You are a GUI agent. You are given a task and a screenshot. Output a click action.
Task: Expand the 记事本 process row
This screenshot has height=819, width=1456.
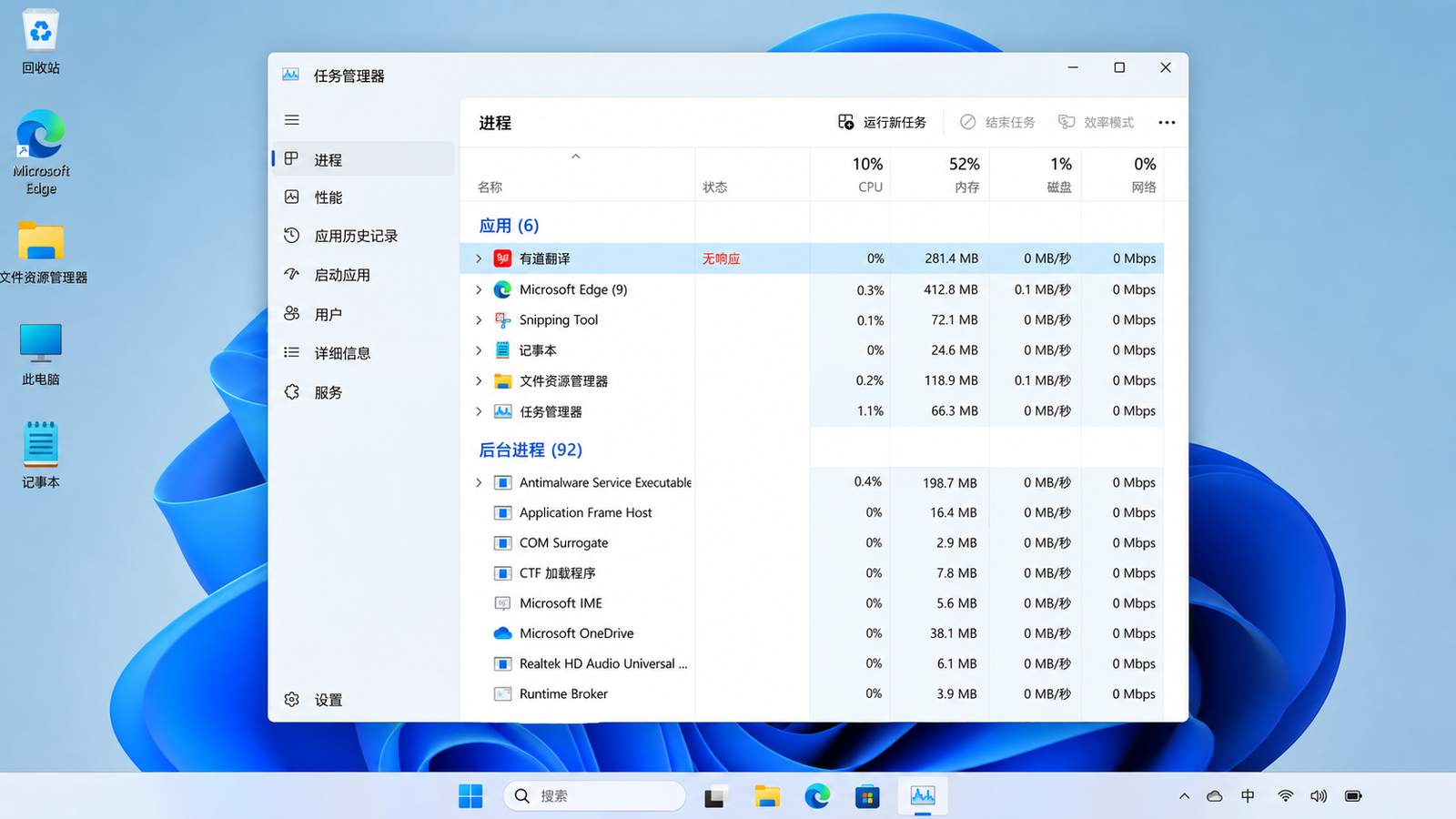click(x=479, y=350)
